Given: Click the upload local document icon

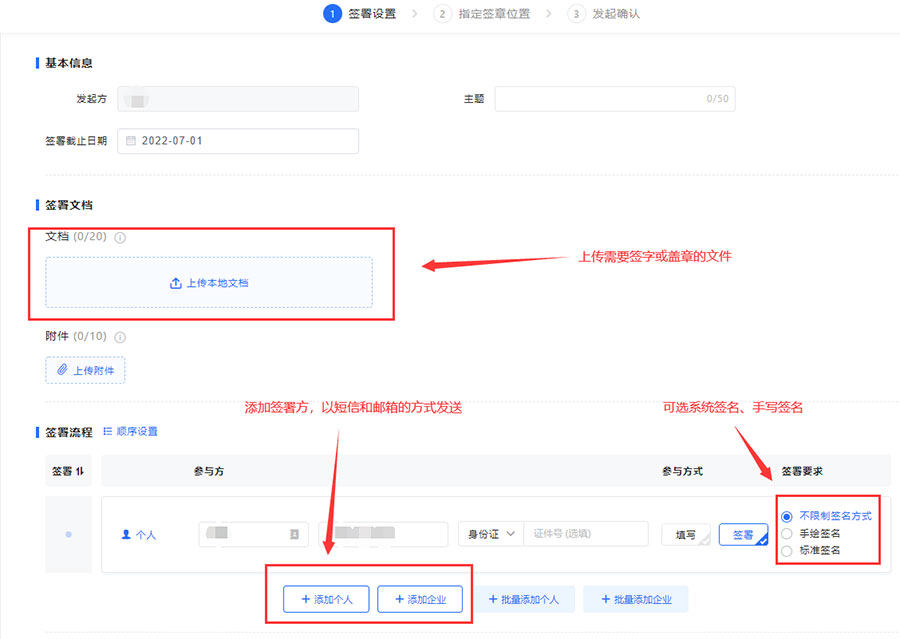Looking at the screenshot, I should point(176,283).
